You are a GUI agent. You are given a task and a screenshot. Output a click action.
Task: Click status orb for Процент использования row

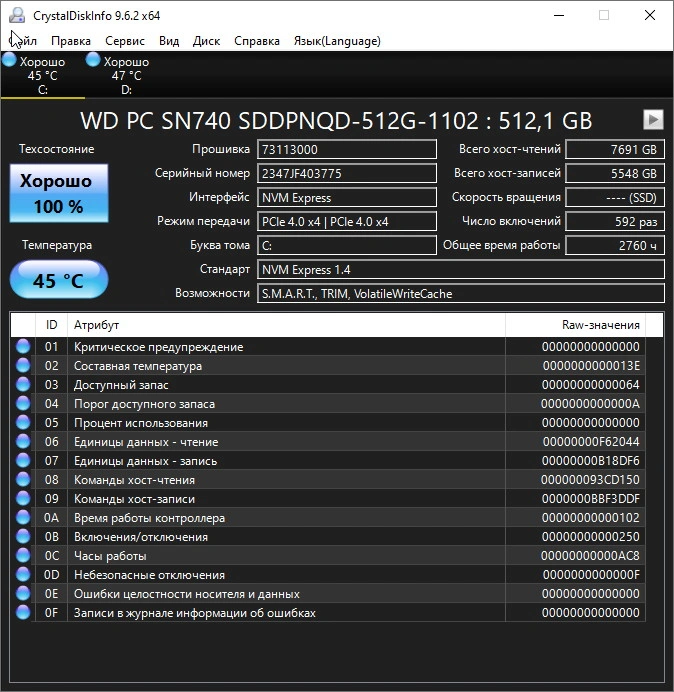[x=23, y=422]
